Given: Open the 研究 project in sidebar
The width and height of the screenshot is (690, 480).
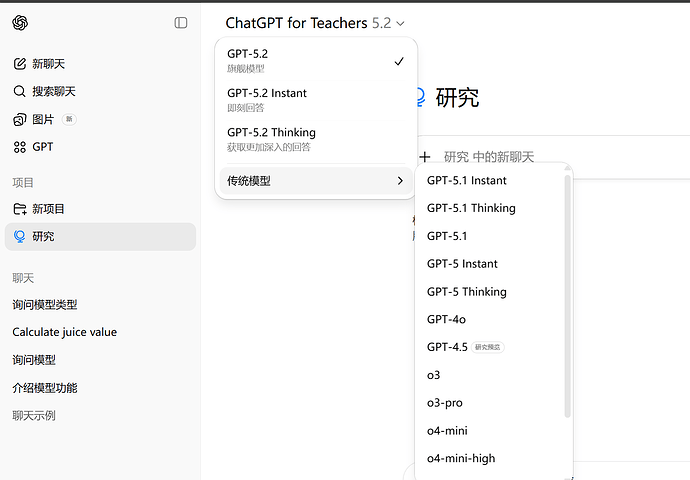Looking at the screenshot, I should pos(100,237).
